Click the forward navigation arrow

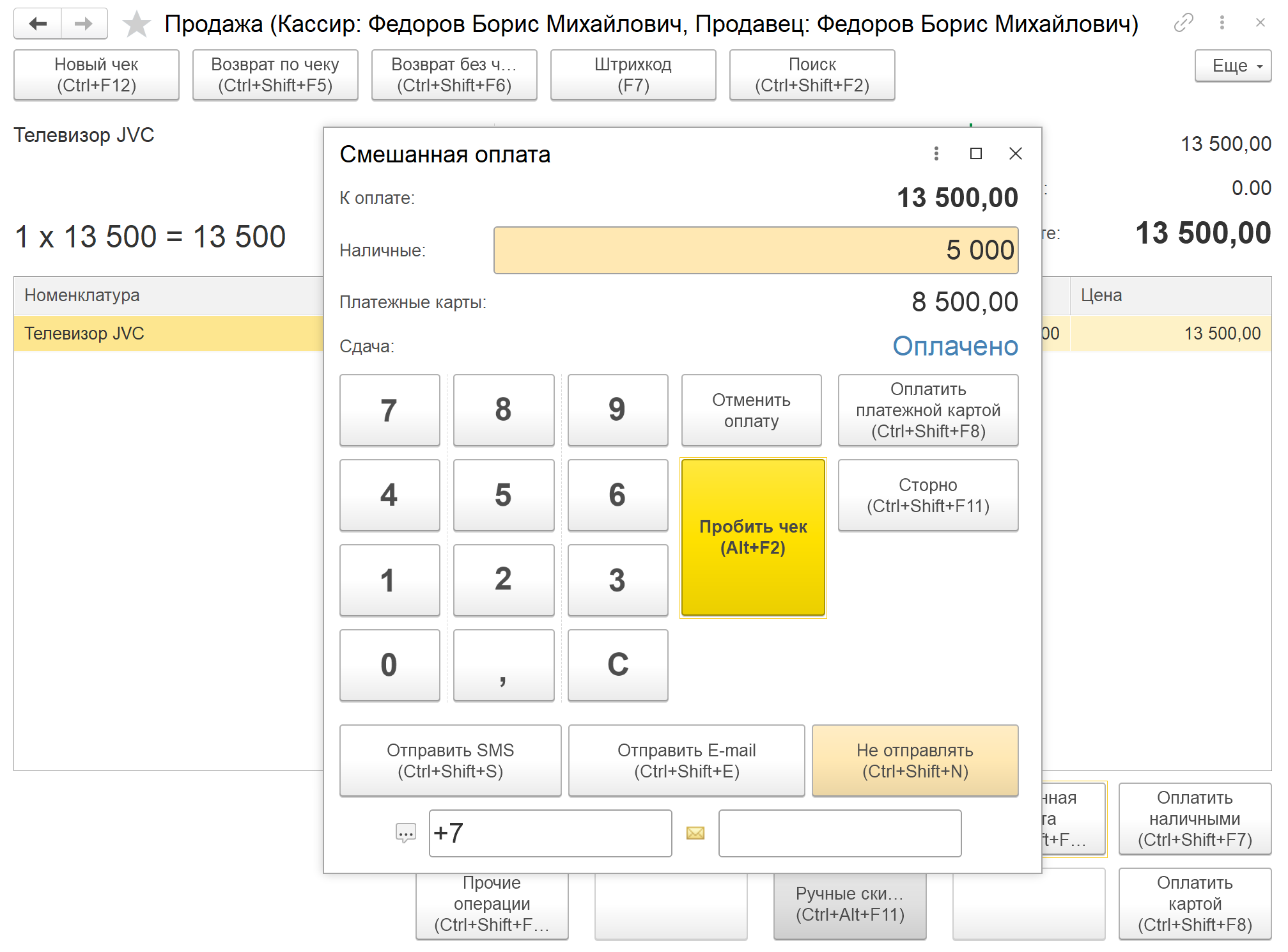84,24
